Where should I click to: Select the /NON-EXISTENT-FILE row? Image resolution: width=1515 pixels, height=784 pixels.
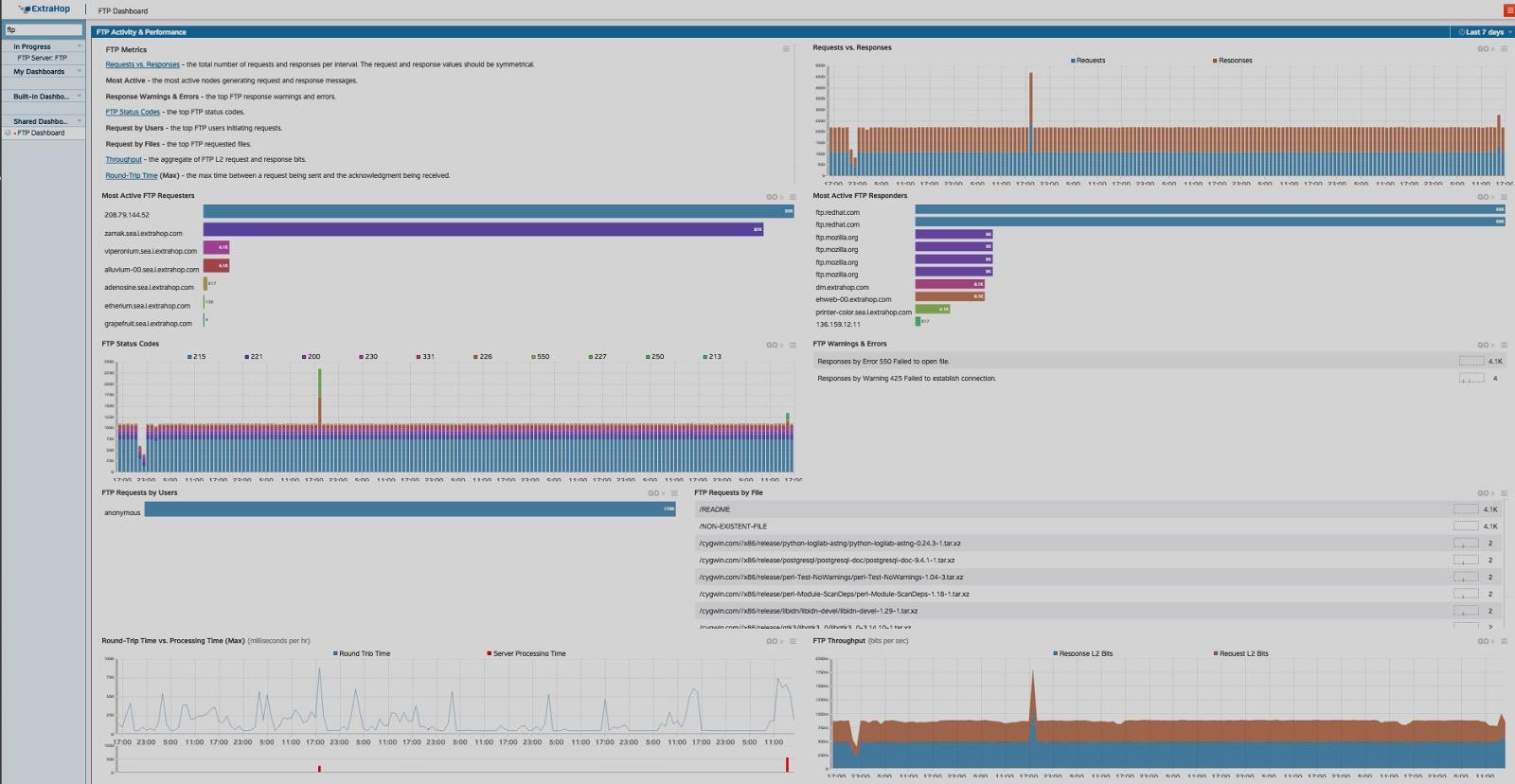[1099, 526]
